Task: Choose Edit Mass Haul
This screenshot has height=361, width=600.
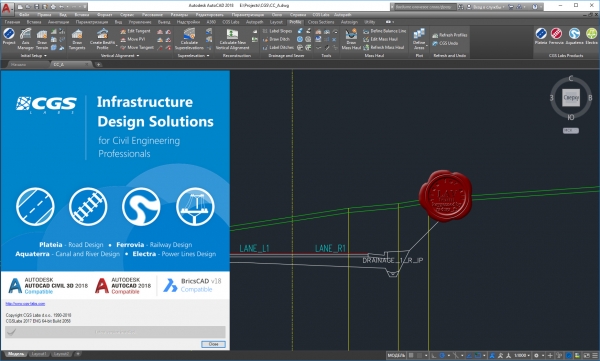Action: coord(380,39)
